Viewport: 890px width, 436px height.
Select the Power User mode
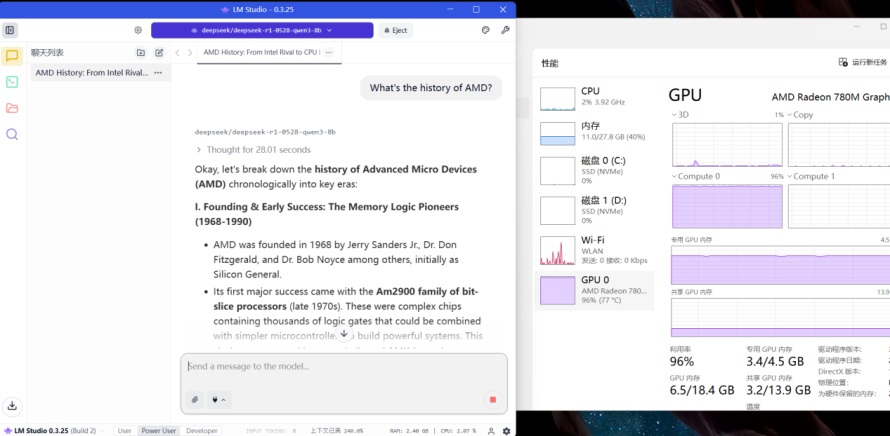pos(158,431)
